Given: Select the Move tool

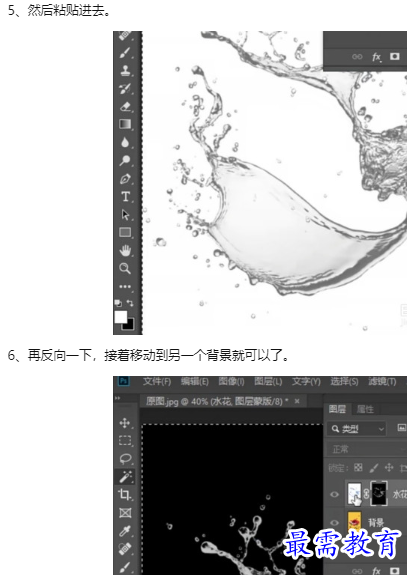Looking at the screenshot, I should click(x=125, y=423).
